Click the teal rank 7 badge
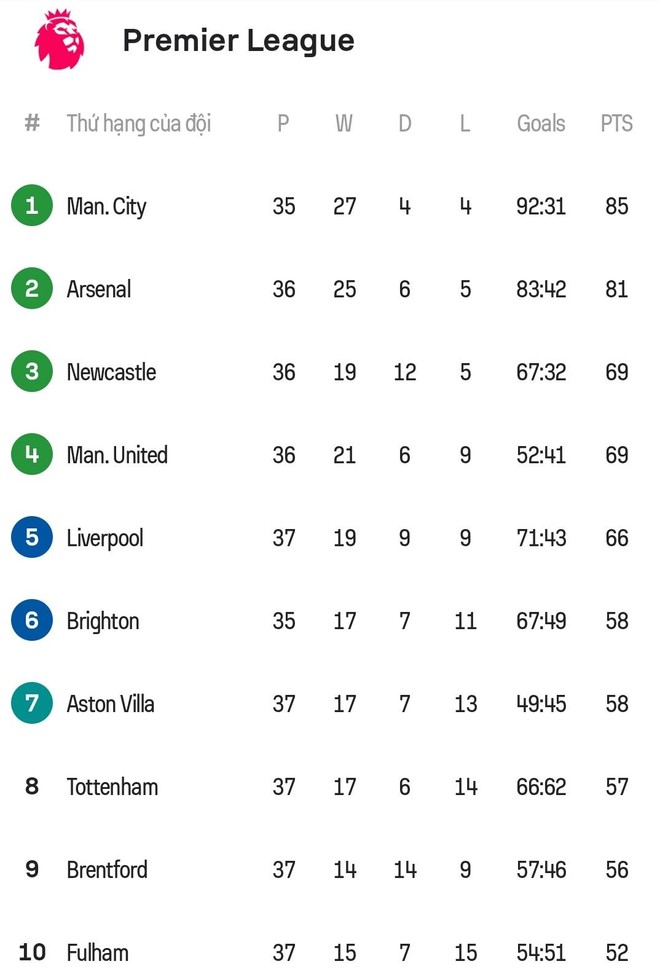The height and width of the screenshot is (980, 660). point(32,704)
